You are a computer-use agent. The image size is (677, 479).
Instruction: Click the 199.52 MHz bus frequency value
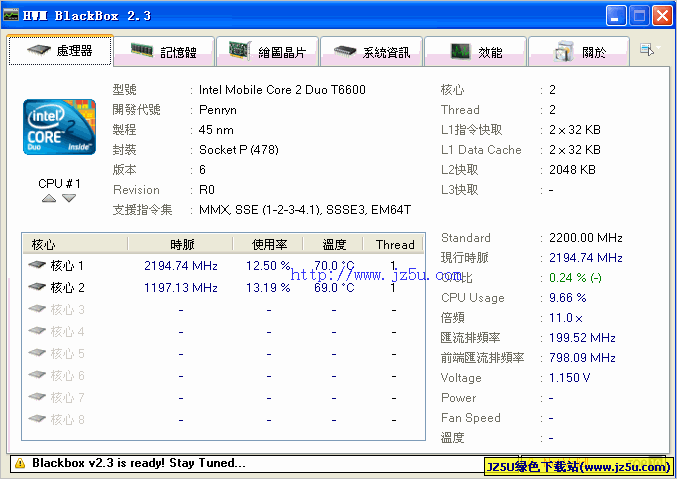click(x=582, y=338)
